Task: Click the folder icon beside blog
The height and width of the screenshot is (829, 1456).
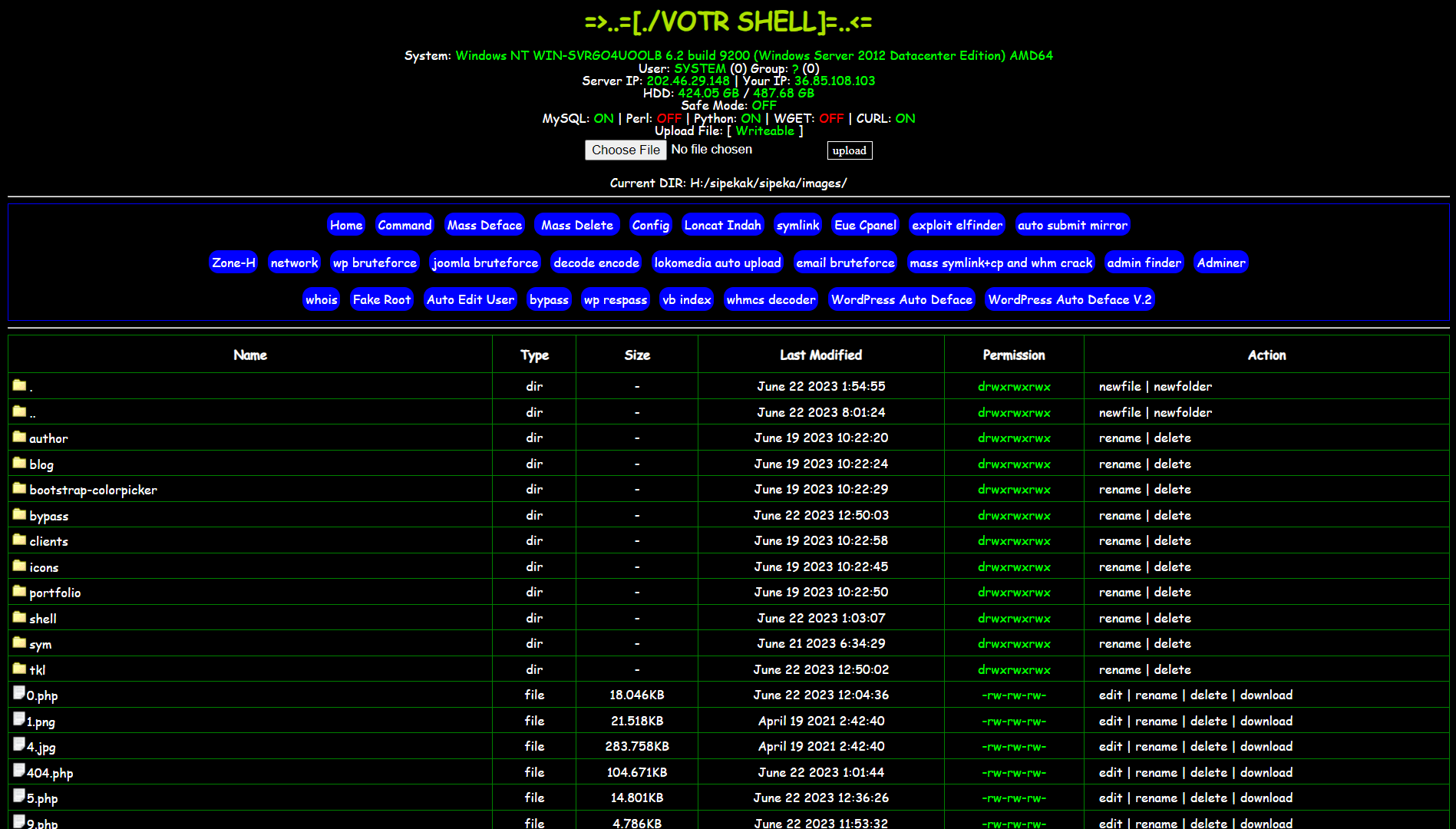Action: 19,463
